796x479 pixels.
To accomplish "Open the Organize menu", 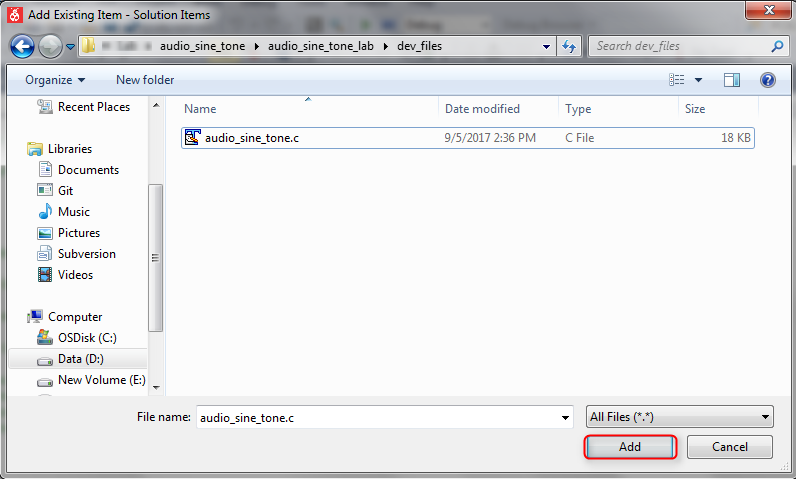I will pos(55,80).
